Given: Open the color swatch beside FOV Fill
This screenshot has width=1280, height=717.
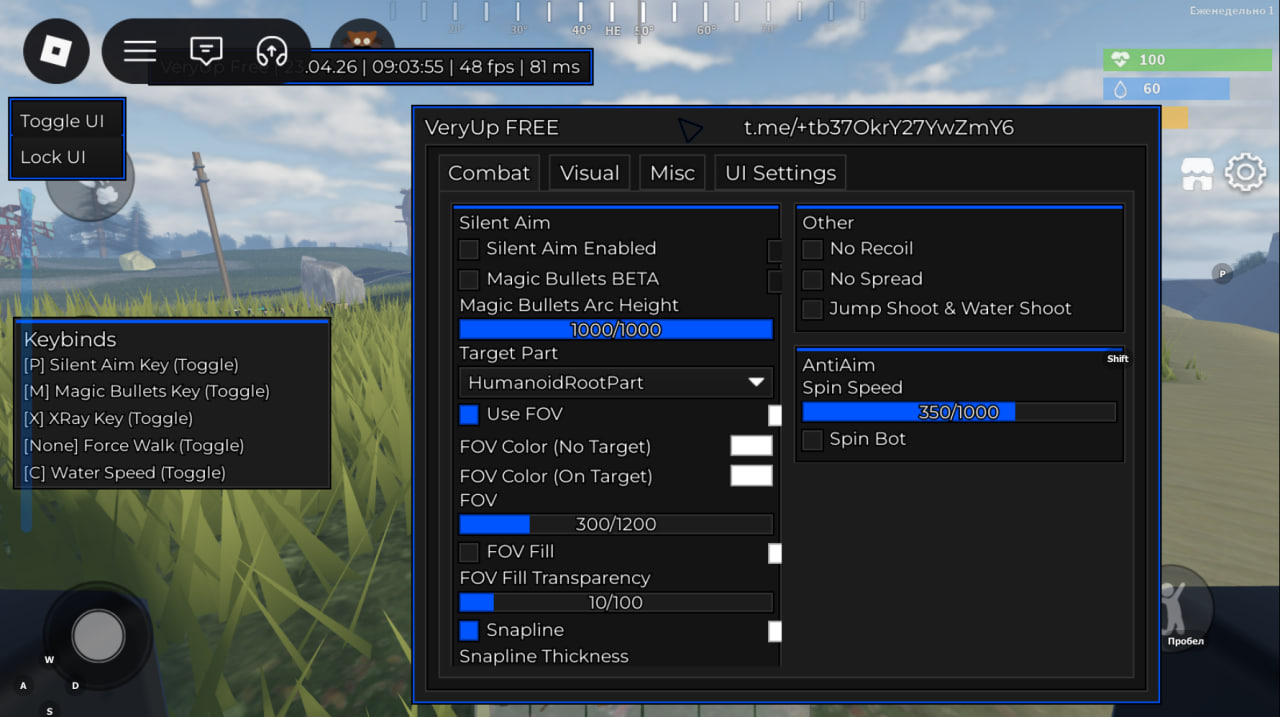Looking at the screenshot, I should pos(774,553).
